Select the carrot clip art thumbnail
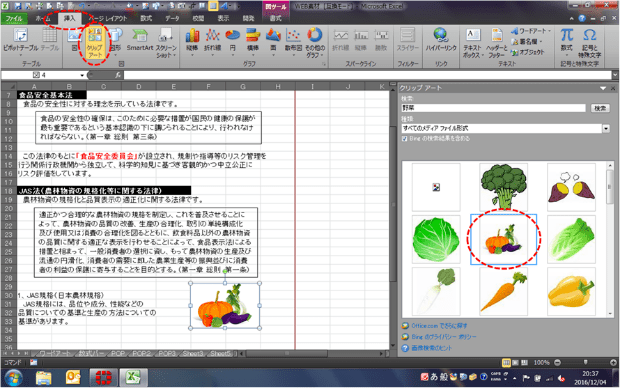Viewport: 620px width, 388px height. (x=503, y=291)
